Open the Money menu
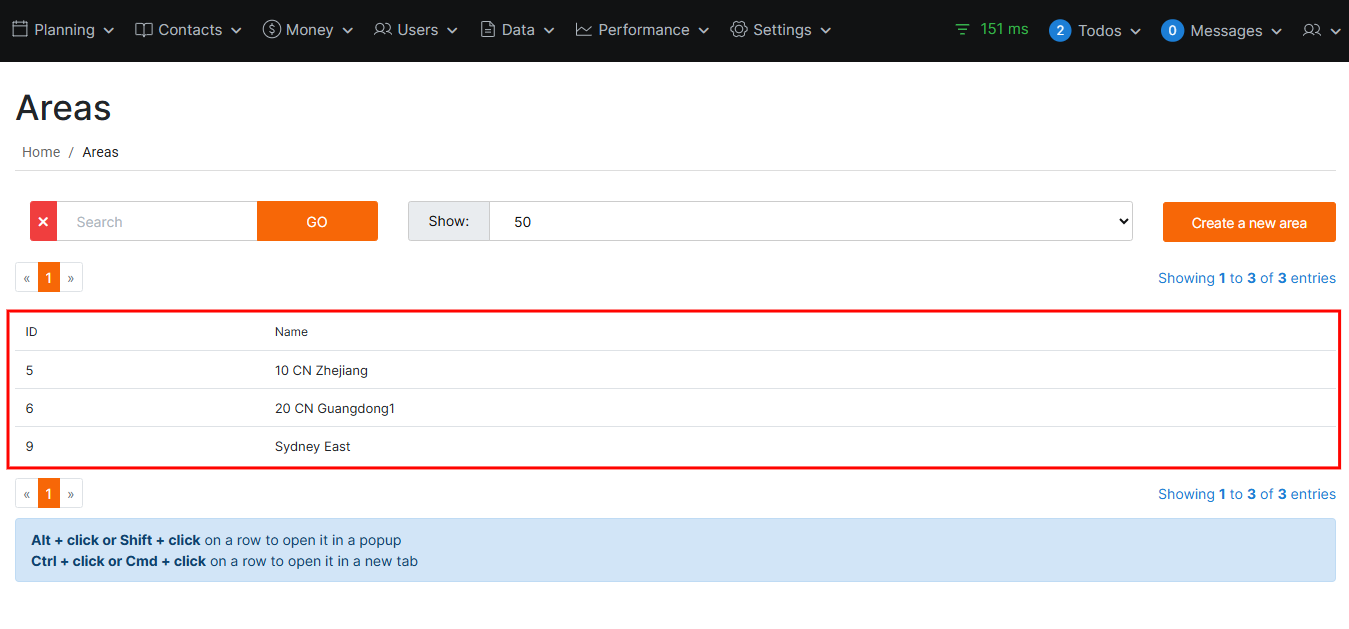The image size is (1349, 629). point(309,30)
